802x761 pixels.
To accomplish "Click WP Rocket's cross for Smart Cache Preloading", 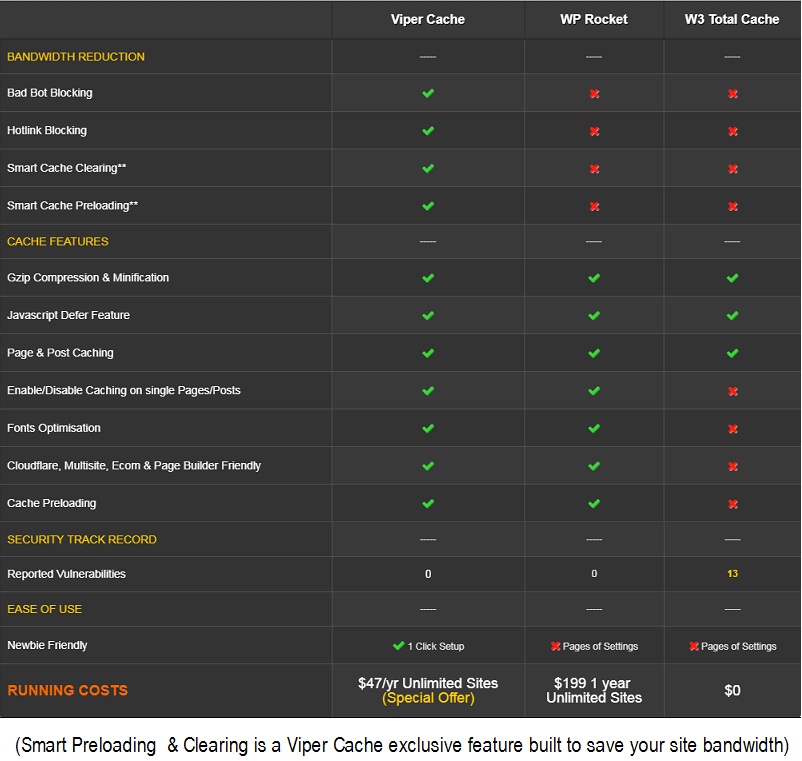I will pyautogui.click(x=594, y=207).
